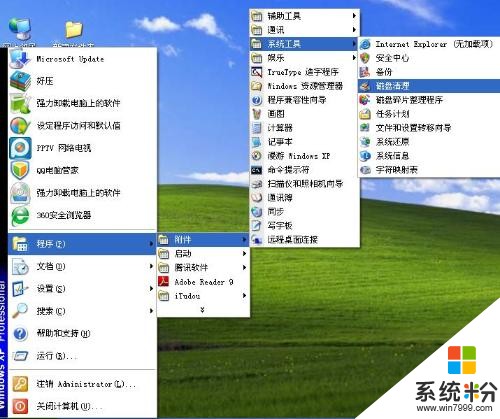Open 系统信息 icon
500x419 pixels.
[x=365, y=156]
